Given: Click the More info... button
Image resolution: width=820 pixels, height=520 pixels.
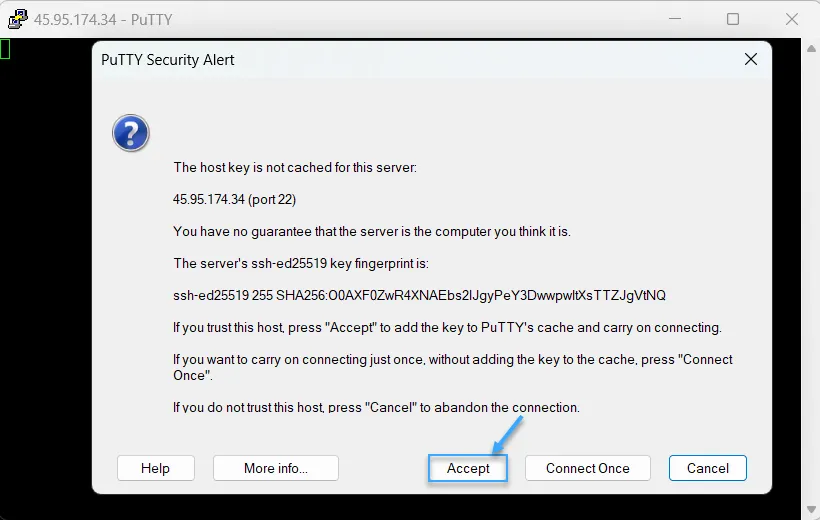Looking at the screenshot, I should (276, 468).
